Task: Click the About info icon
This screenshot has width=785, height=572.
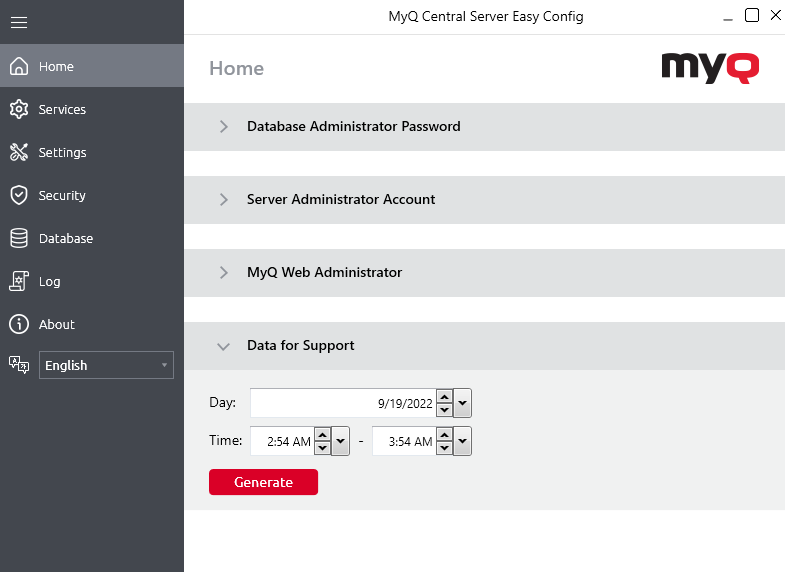Action: tap(18, 325)
